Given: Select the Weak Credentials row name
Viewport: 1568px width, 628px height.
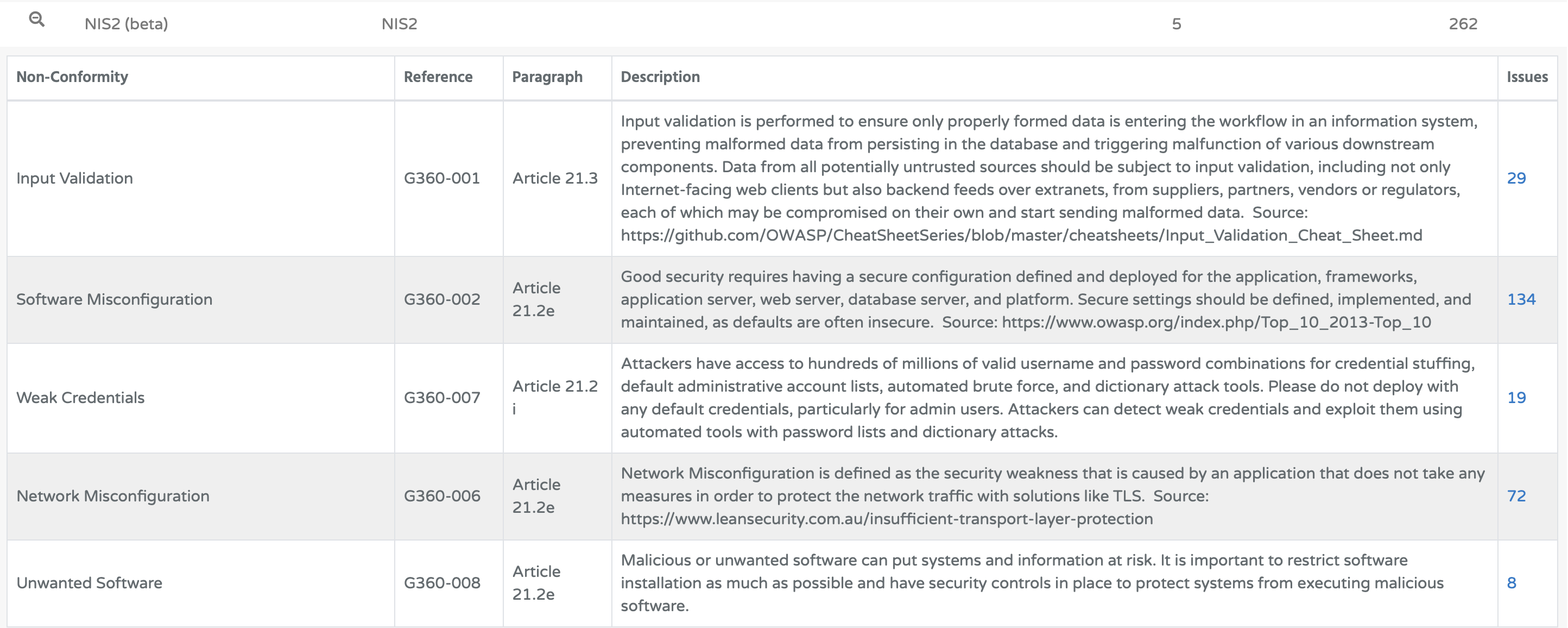Looking at the screenshot, I should (80, 398).
